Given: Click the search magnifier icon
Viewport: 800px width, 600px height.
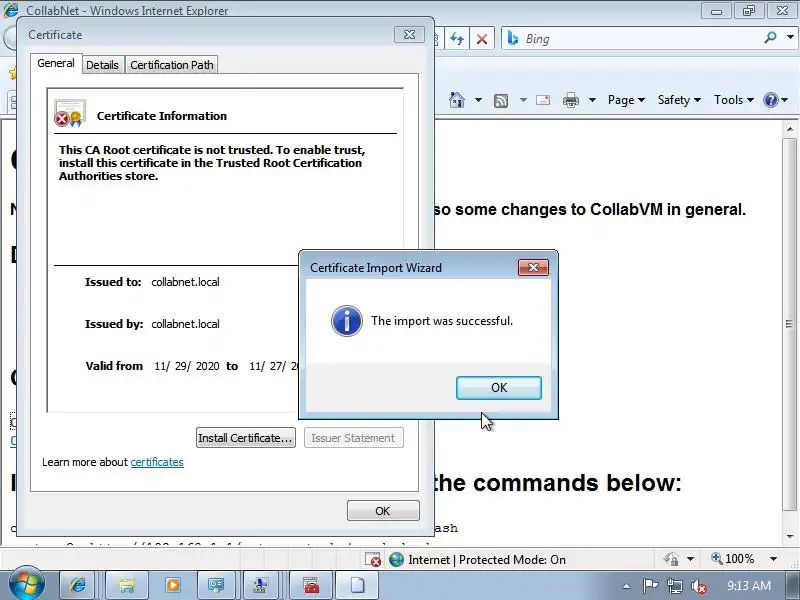Looking at the screenshot, I should coord(770,37).
